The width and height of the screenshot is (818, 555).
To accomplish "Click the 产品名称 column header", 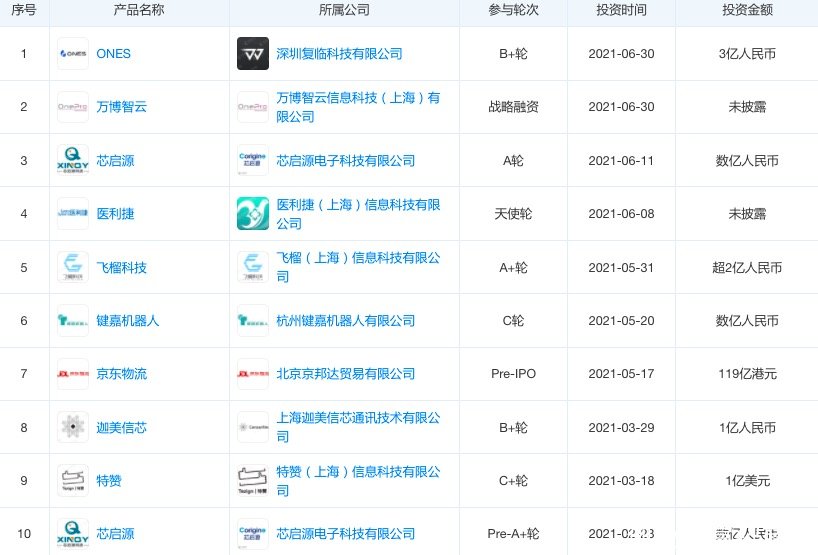I will [139, 10].
